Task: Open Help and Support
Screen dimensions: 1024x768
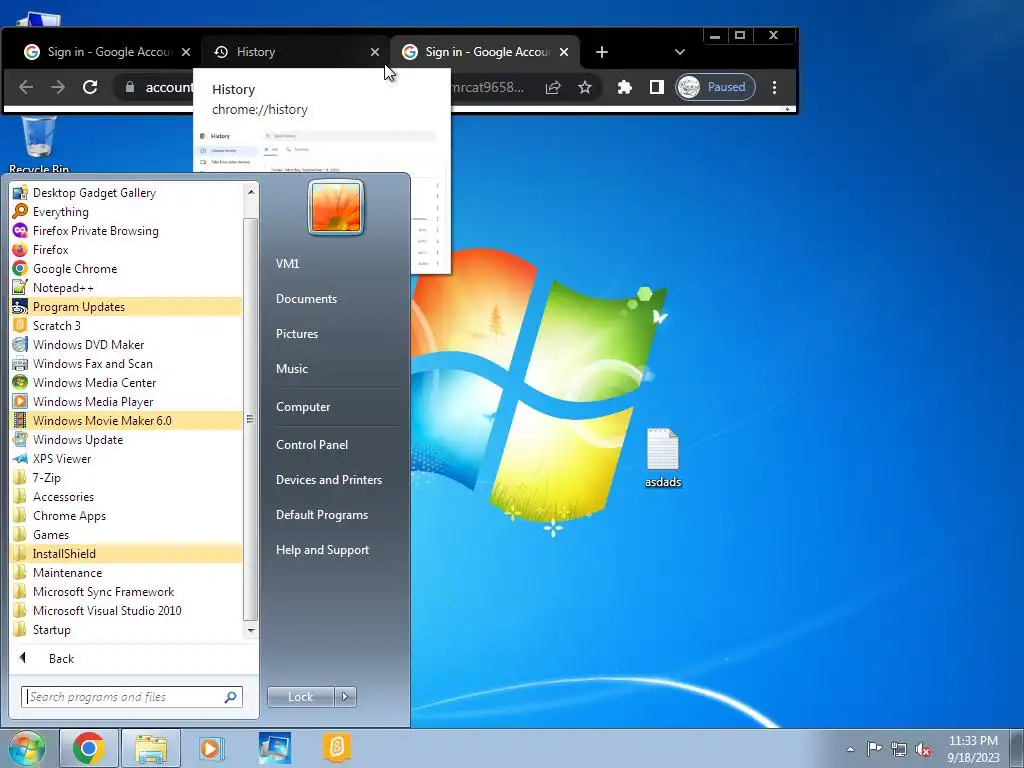Action: 323,551
